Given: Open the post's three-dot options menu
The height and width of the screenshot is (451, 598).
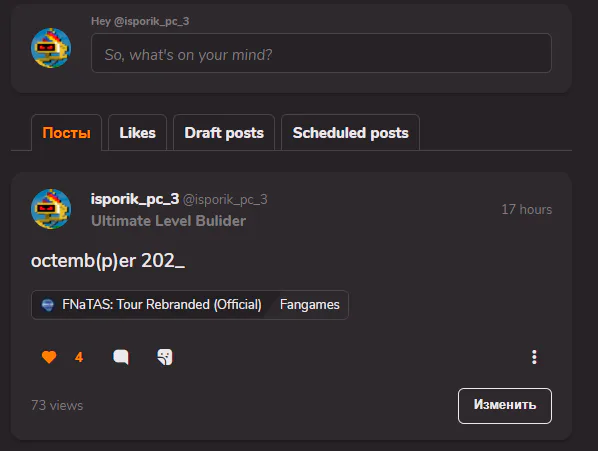Looking at the screenshot, I should 534,357.
